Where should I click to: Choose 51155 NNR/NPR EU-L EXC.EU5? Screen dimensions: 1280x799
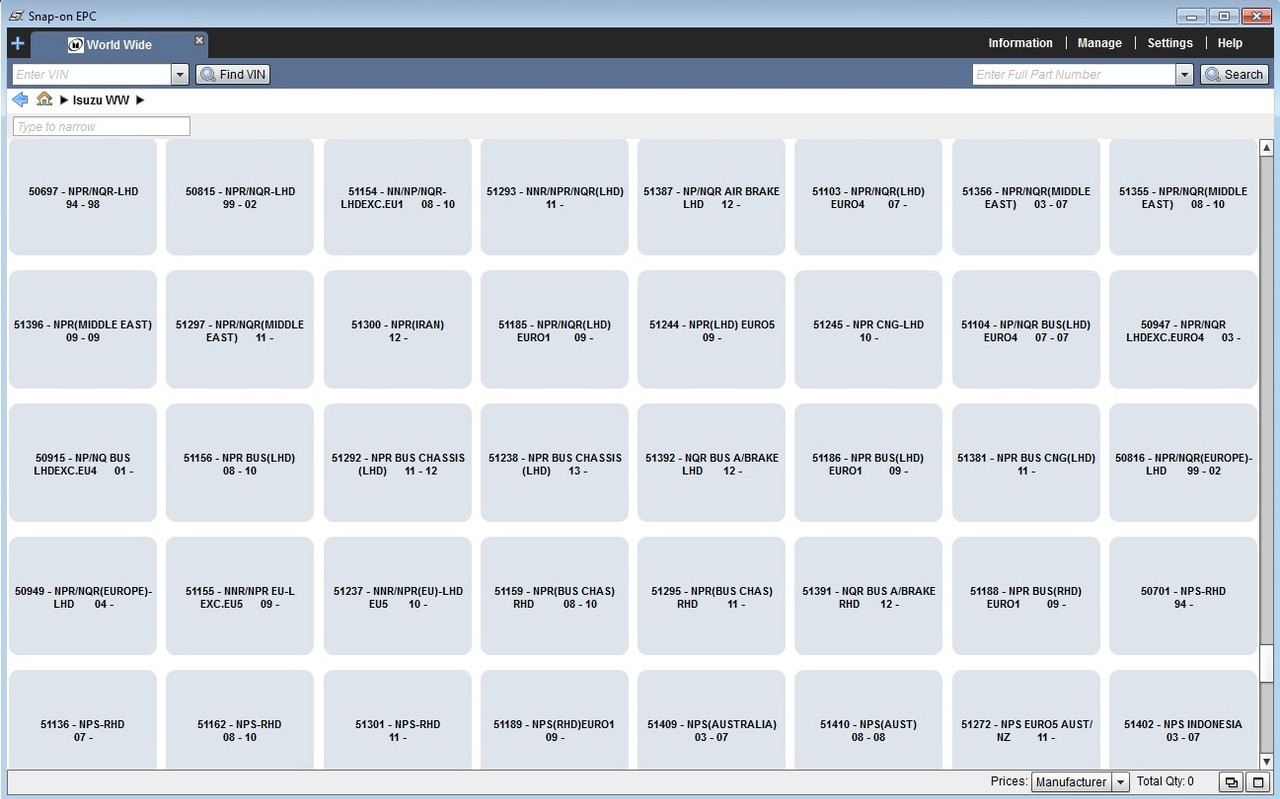240,596
